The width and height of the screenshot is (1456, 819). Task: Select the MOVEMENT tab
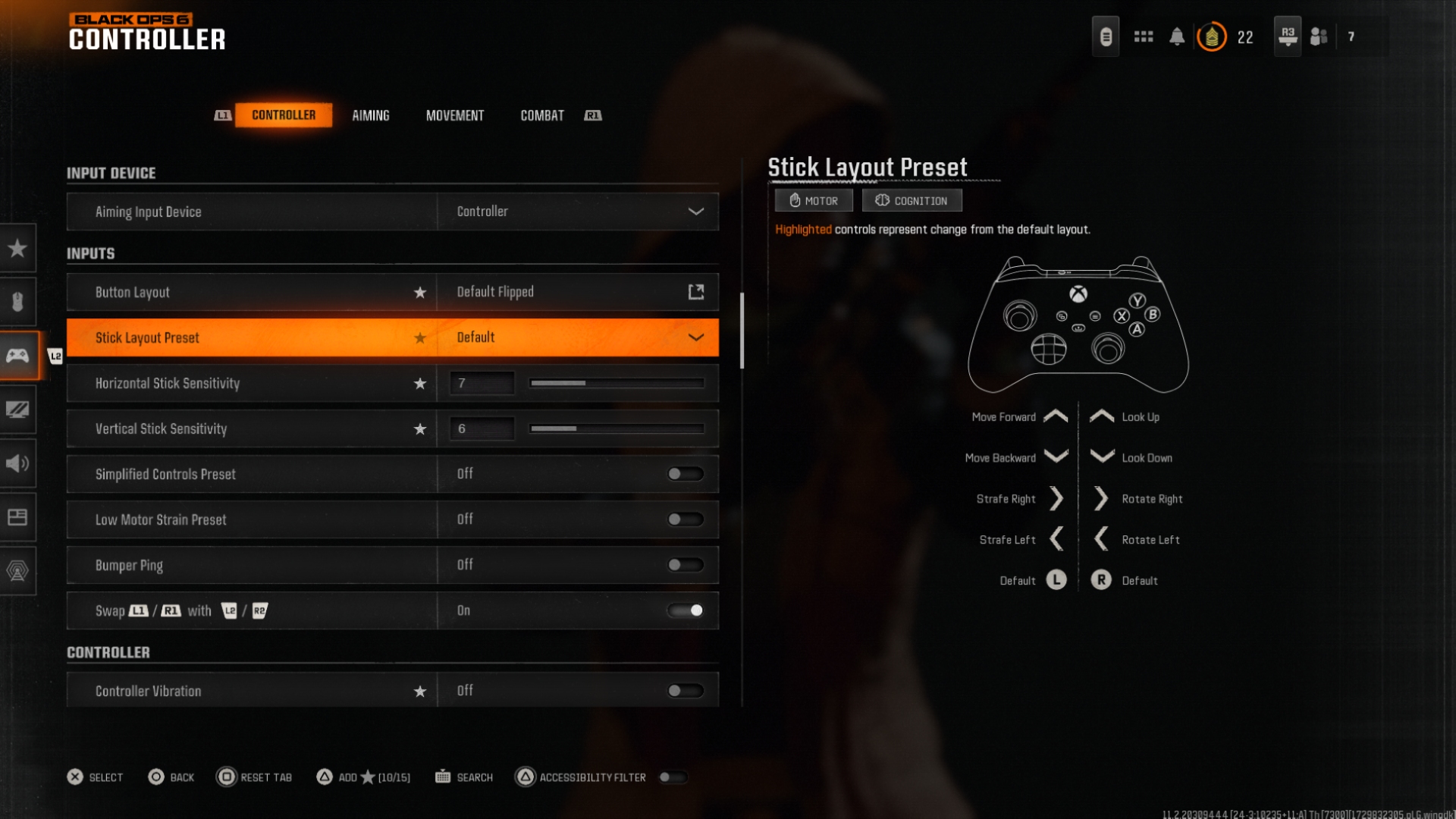tap(454, 114)
